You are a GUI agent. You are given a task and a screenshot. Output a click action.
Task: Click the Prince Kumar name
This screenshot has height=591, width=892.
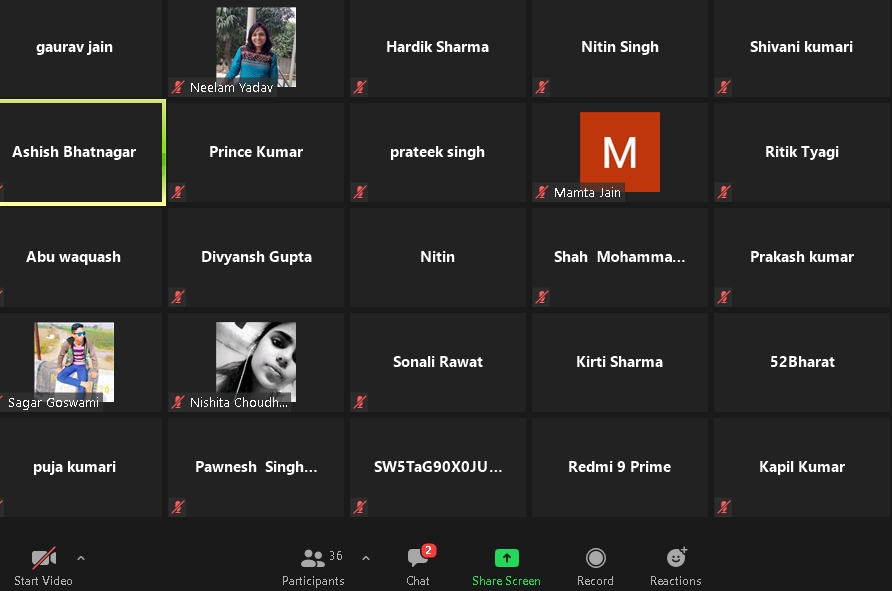[x=256, y=152]
